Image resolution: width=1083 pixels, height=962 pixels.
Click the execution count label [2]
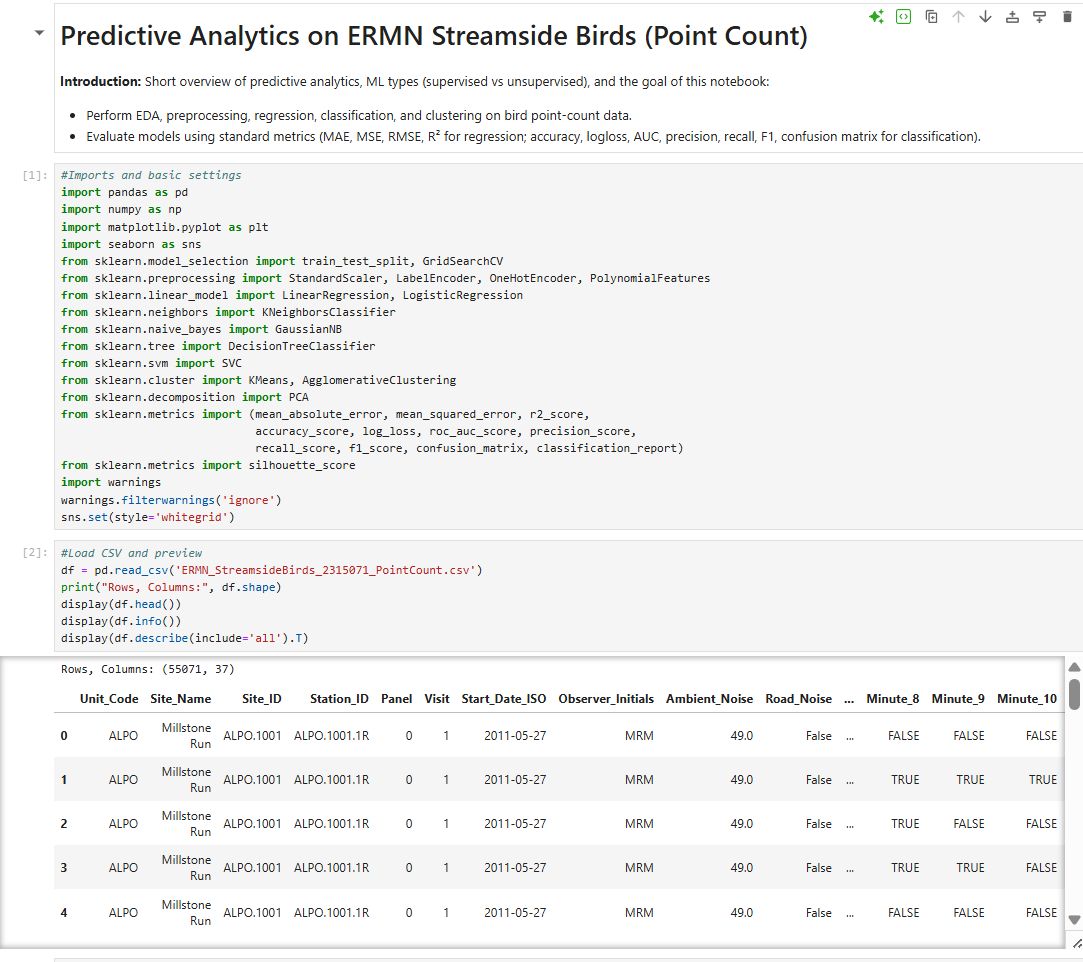coord(31,552)
